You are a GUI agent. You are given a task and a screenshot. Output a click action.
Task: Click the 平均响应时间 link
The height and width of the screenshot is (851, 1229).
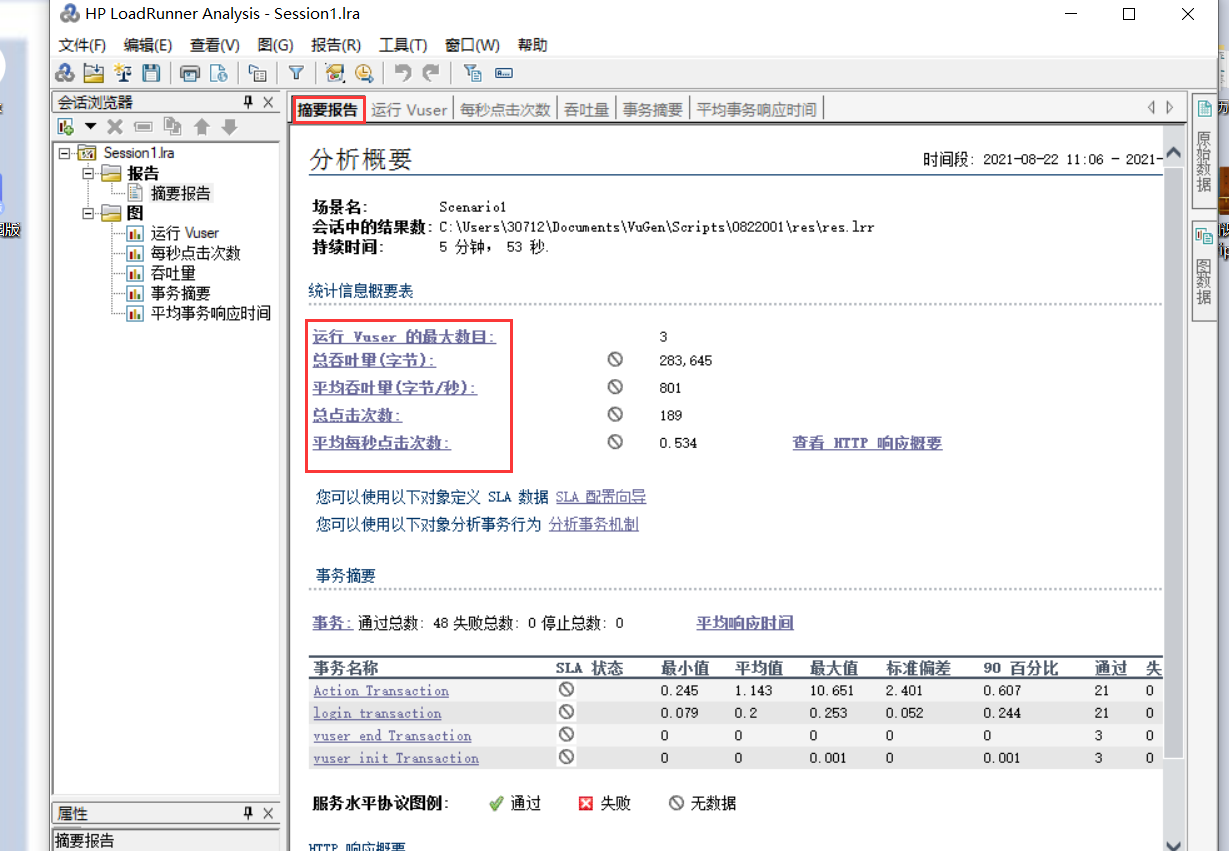pyautogui.click(x=745, y=623)
